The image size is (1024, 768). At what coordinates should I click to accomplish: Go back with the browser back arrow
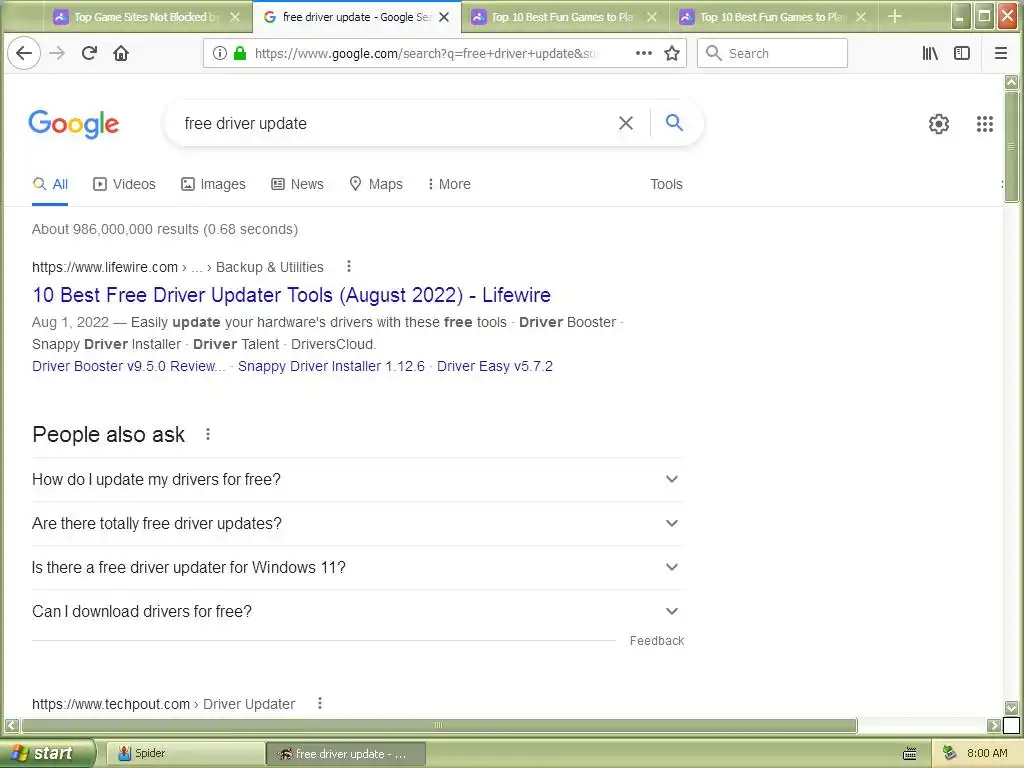coord(24,53)
